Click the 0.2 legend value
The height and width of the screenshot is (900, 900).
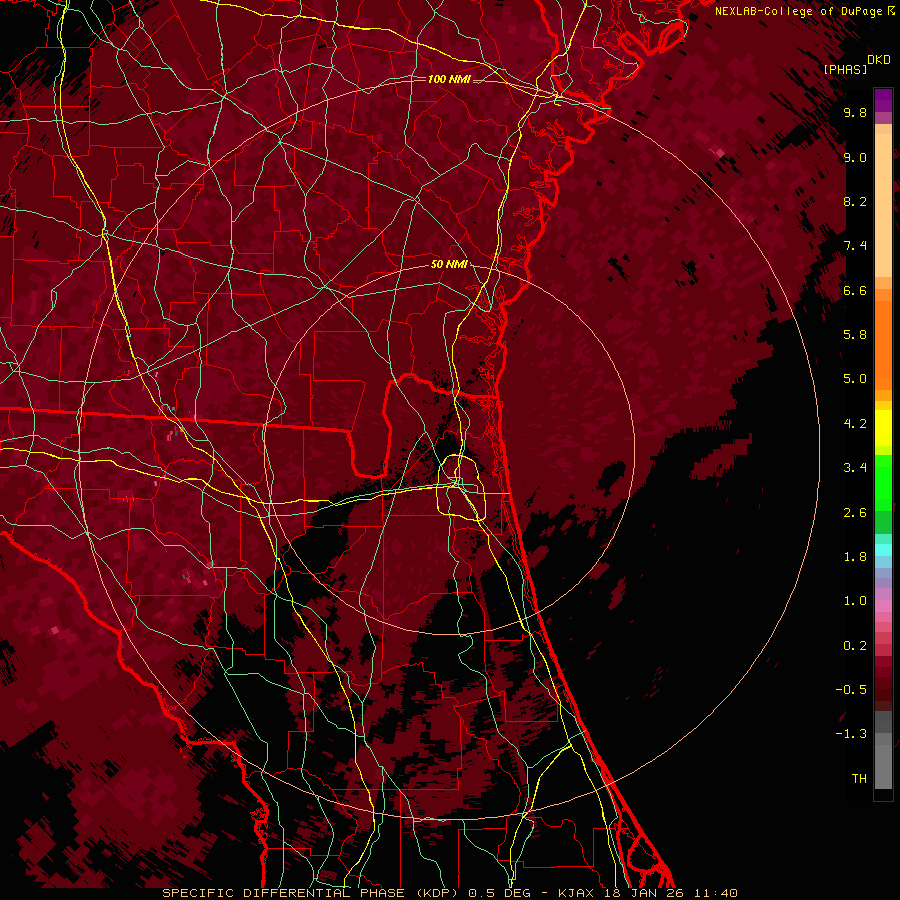pyautogui.click(x=855, y=646)
